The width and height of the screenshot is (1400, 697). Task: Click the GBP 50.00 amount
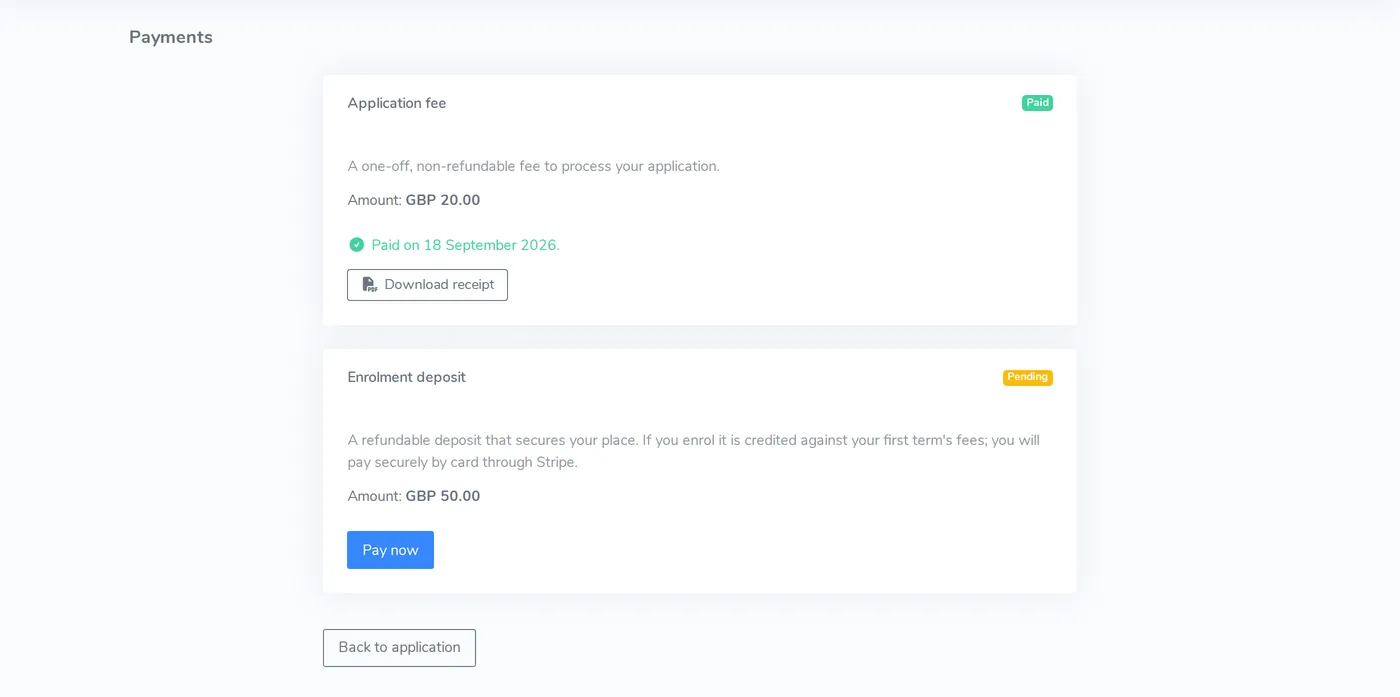click(x=443, y=496)
